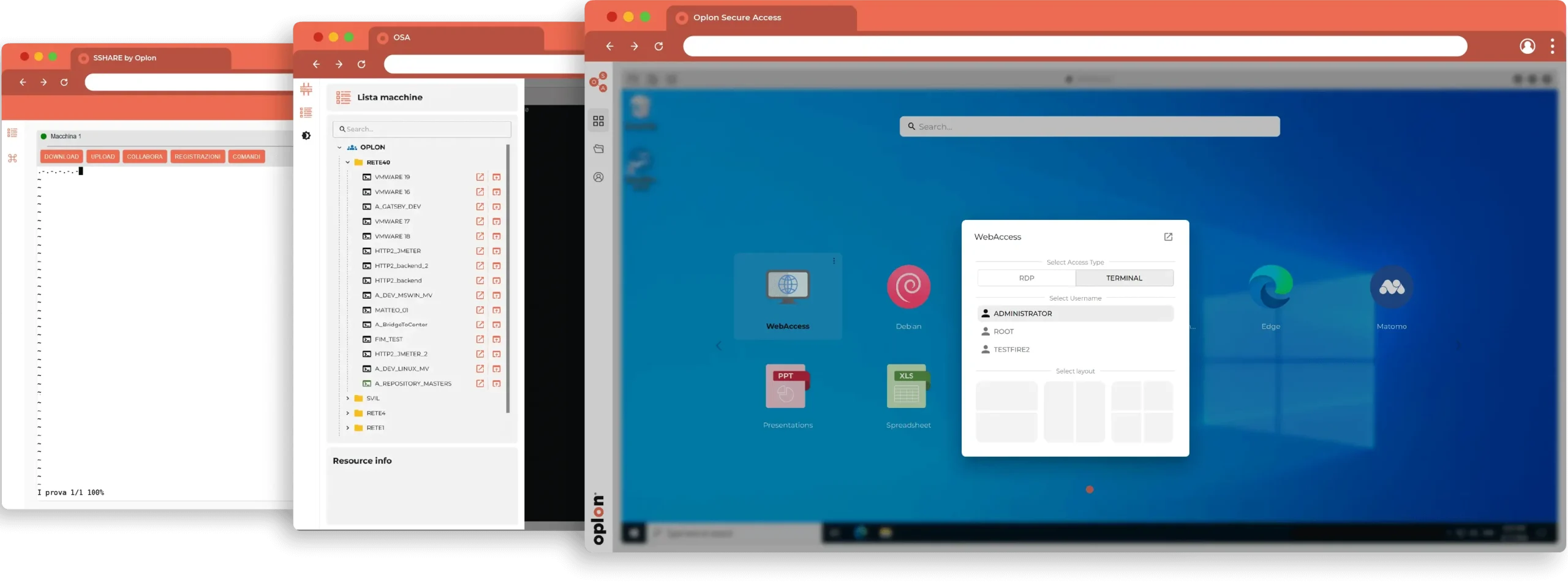
Task: Launch the Matomo app icon
Action: coord(1391,287)
